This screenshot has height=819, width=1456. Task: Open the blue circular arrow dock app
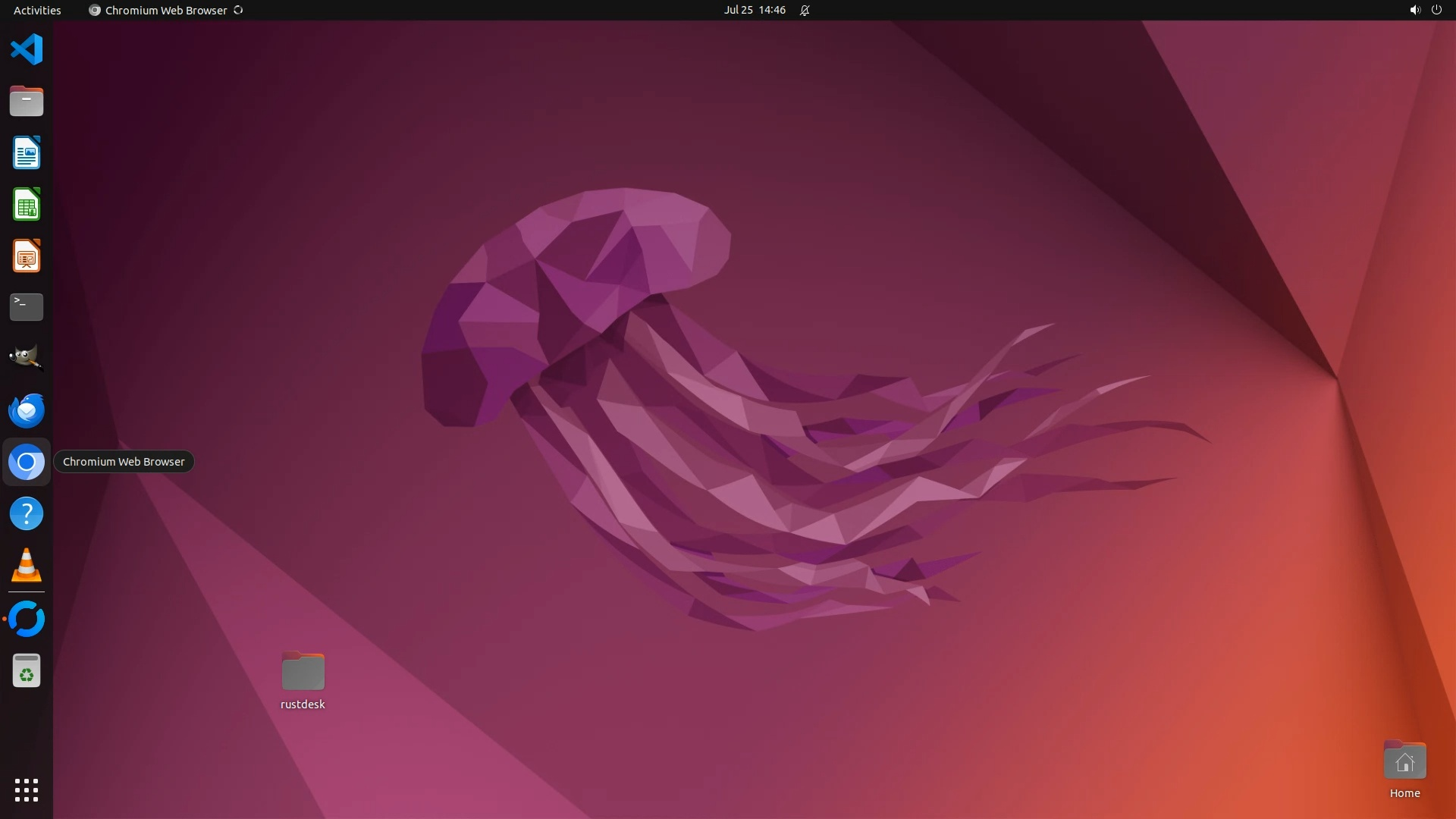point(27,619)
